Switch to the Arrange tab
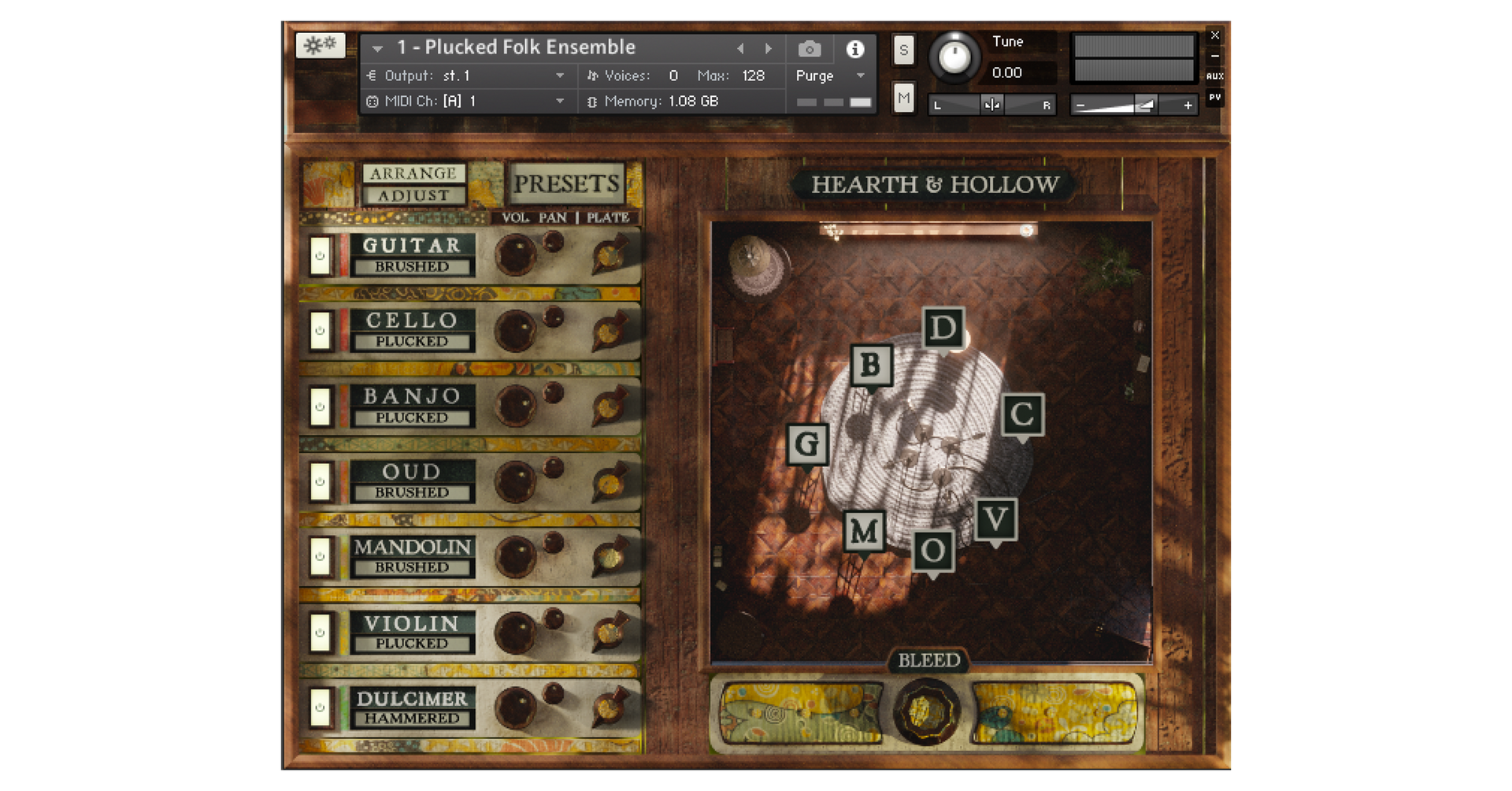Screen dimensions: 1512x791 tap(413, 173)
